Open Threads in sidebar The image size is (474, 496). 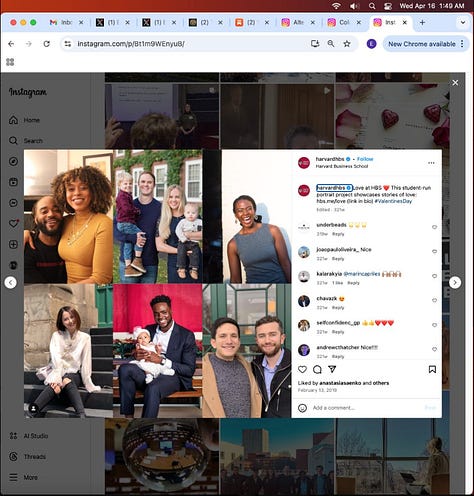[x=27, y=457]
